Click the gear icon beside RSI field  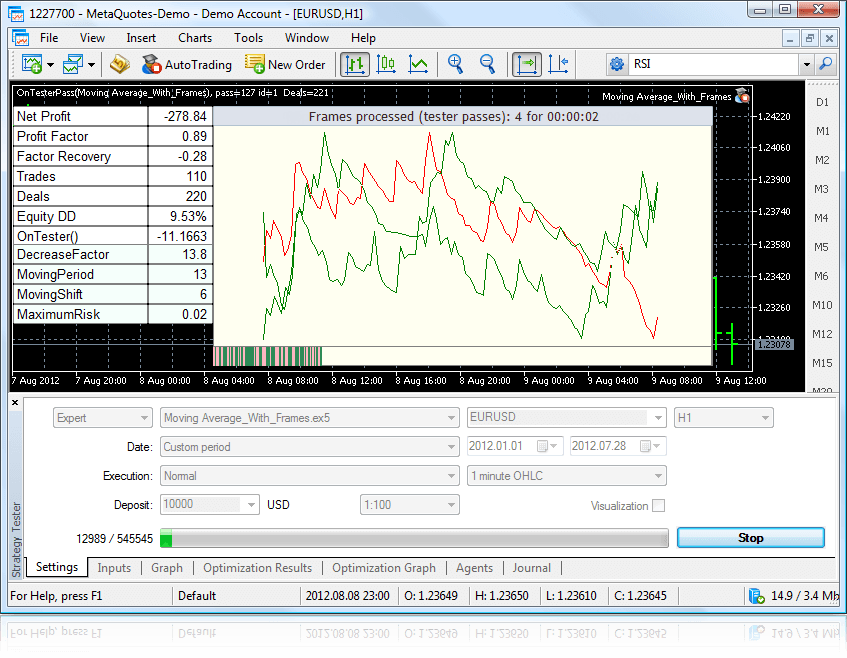pyautogui.click(x=616, y=64)
